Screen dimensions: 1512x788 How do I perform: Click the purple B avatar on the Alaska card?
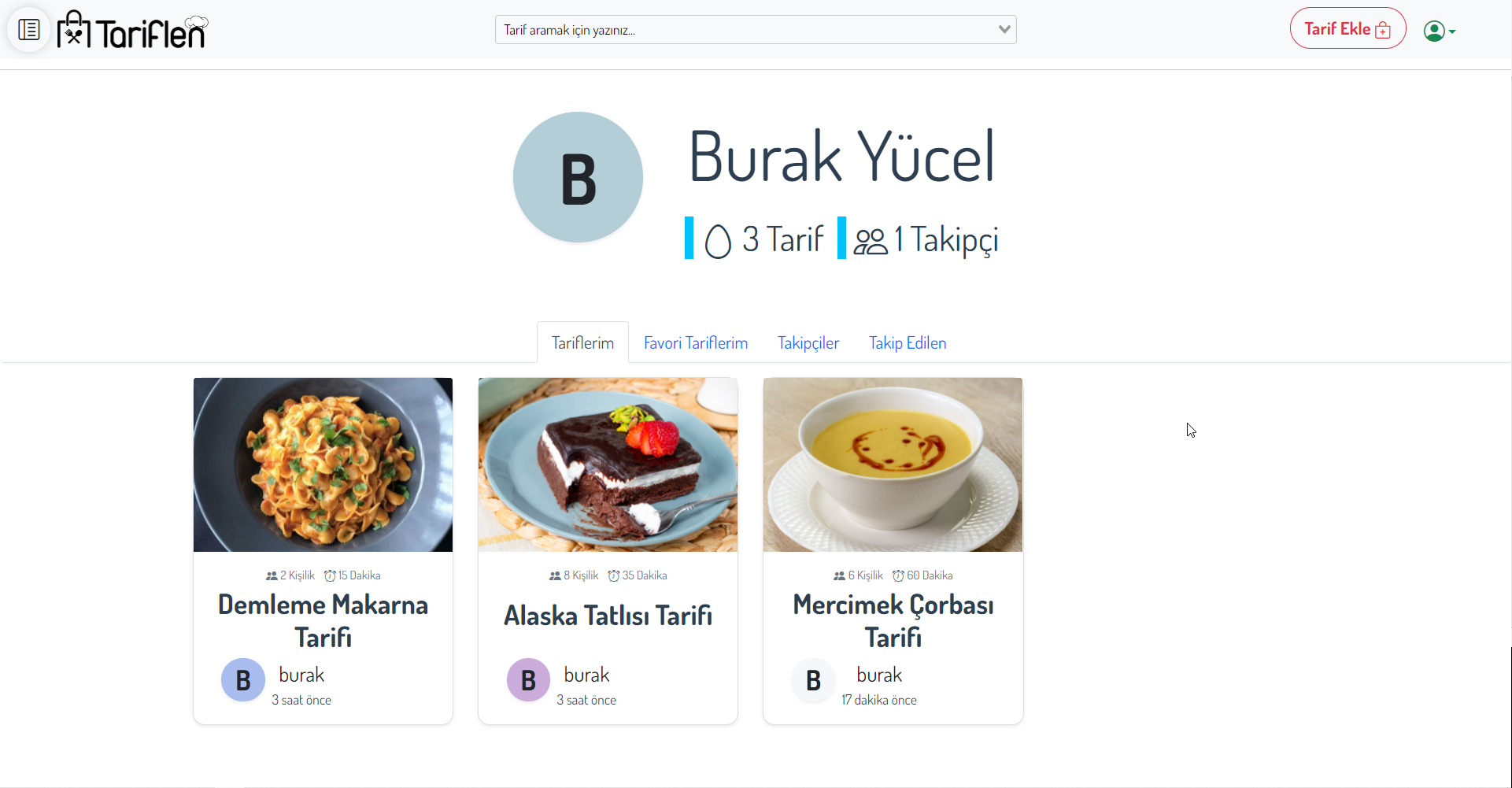[528, 680]
